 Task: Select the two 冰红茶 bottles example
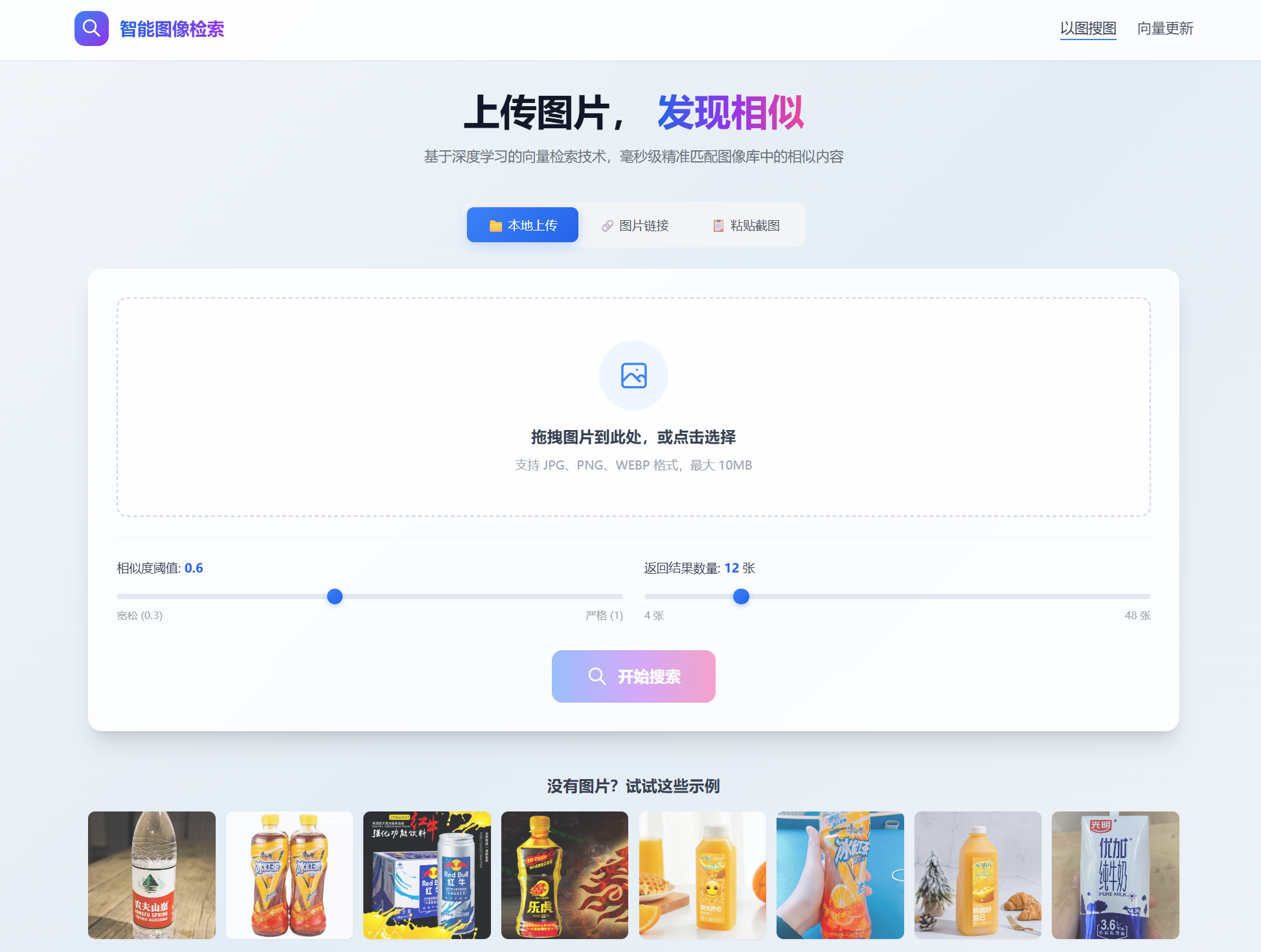click(x=290, y=875)
